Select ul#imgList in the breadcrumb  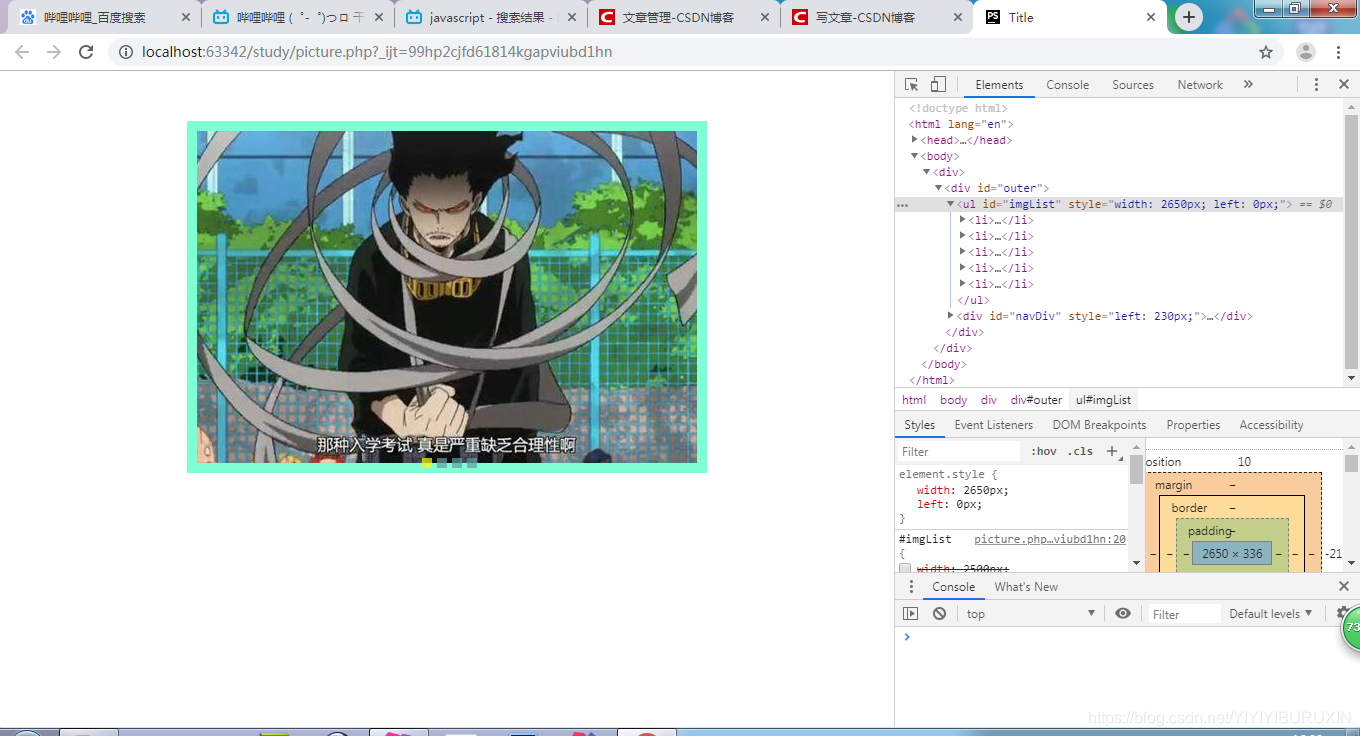pyautogui.click(x=1103, y=400)
